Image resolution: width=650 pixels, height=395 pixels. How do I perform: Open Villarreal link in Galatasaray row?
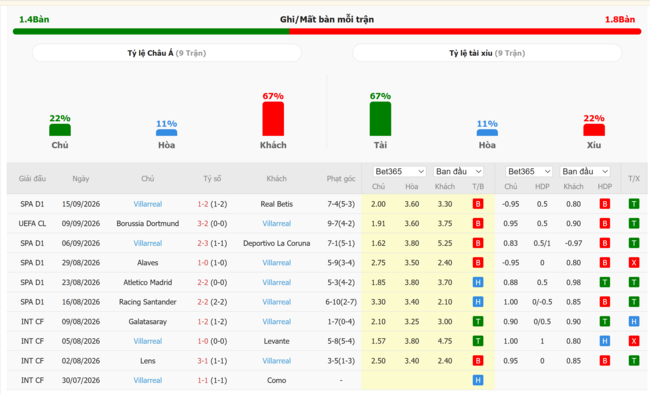(x=276, y=322)
